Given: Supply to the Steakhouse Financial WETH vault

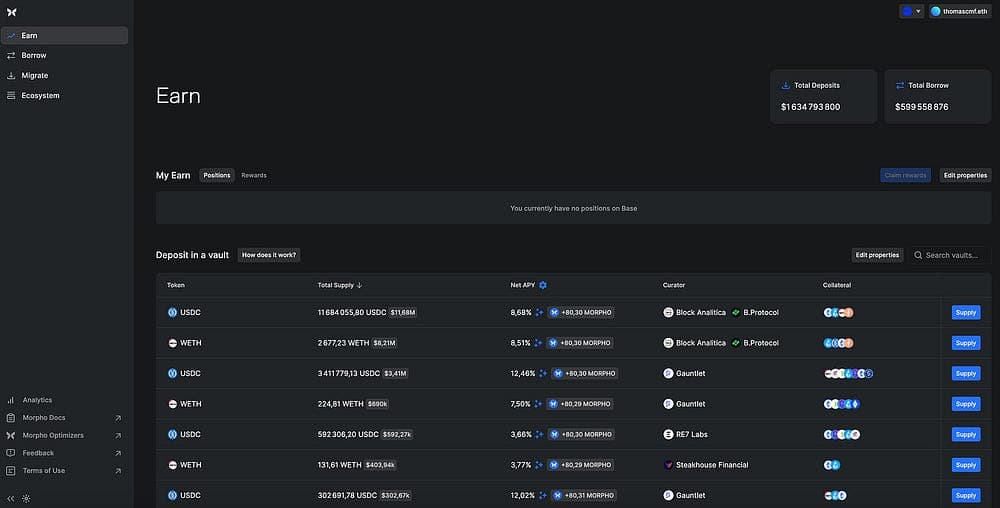Looking at the screenshot, I should (966, 465).
